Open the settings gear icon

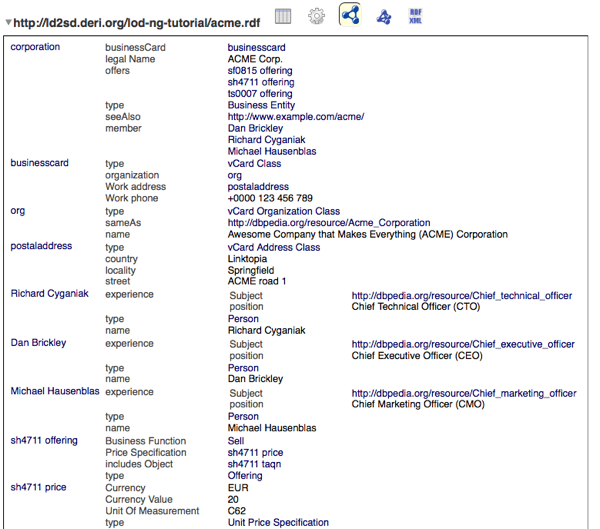click(x=316, y=16)
